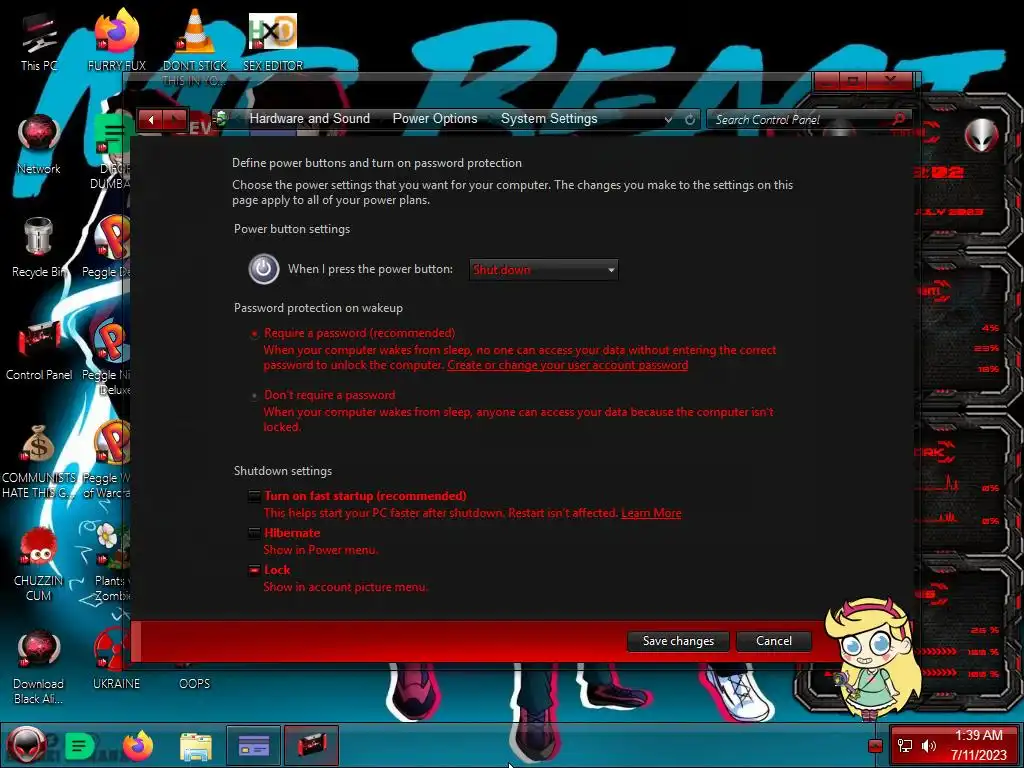Expand the address bar history chevron
The width and height of the screenshot is (1024, 768).
click(x=668, y=120)
